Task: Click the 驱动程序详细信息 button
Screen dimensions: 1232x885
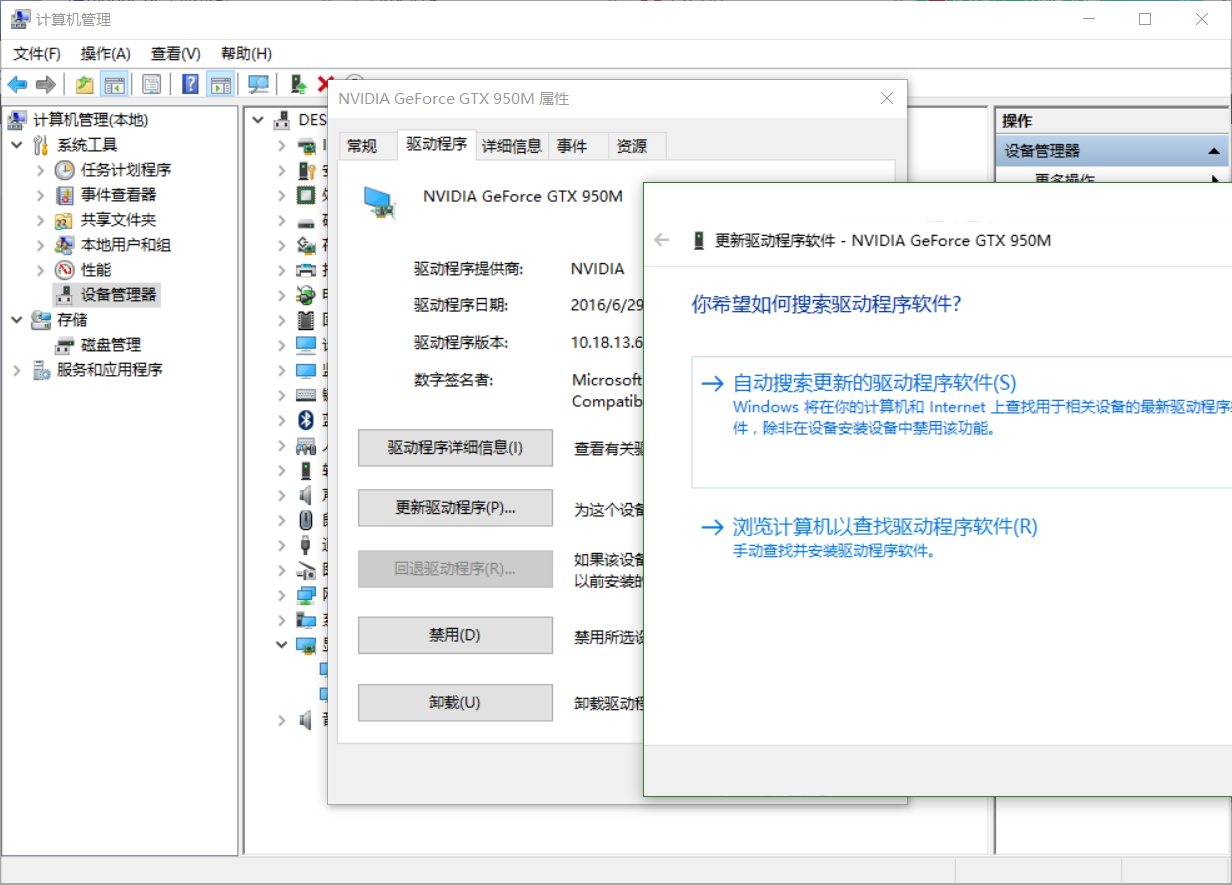Action: (455, 448)
